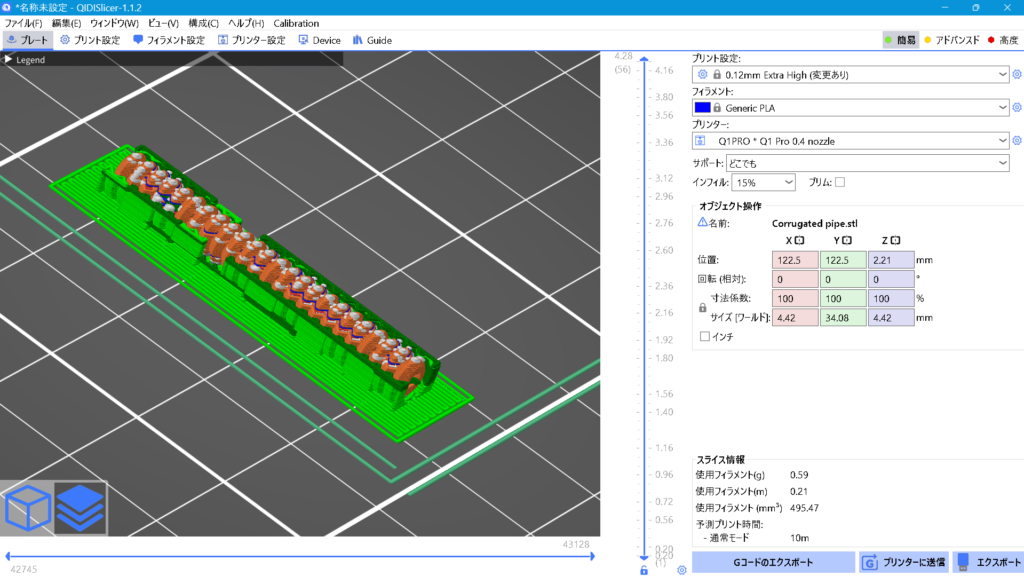
Task: Click the vertical layer slider settings gear
Action: [681, 570]
